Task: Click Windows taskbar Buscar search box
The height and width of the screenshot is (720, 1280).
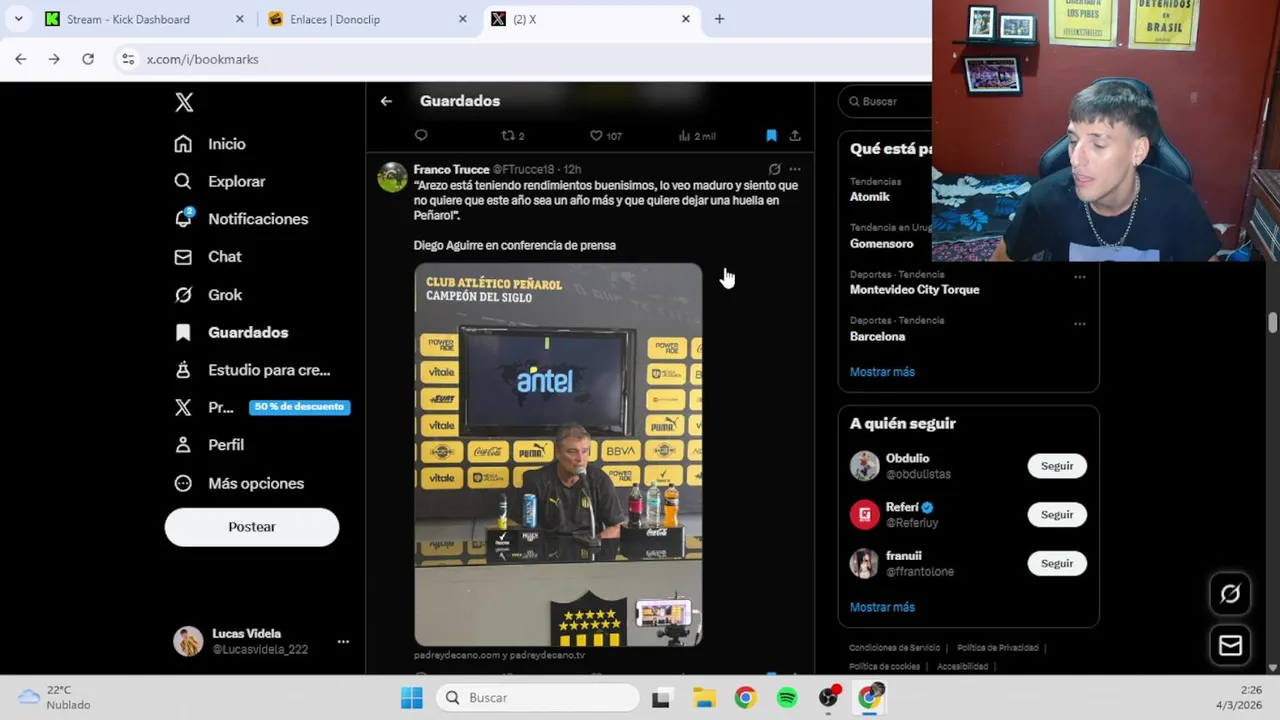Action: [538, 698]
